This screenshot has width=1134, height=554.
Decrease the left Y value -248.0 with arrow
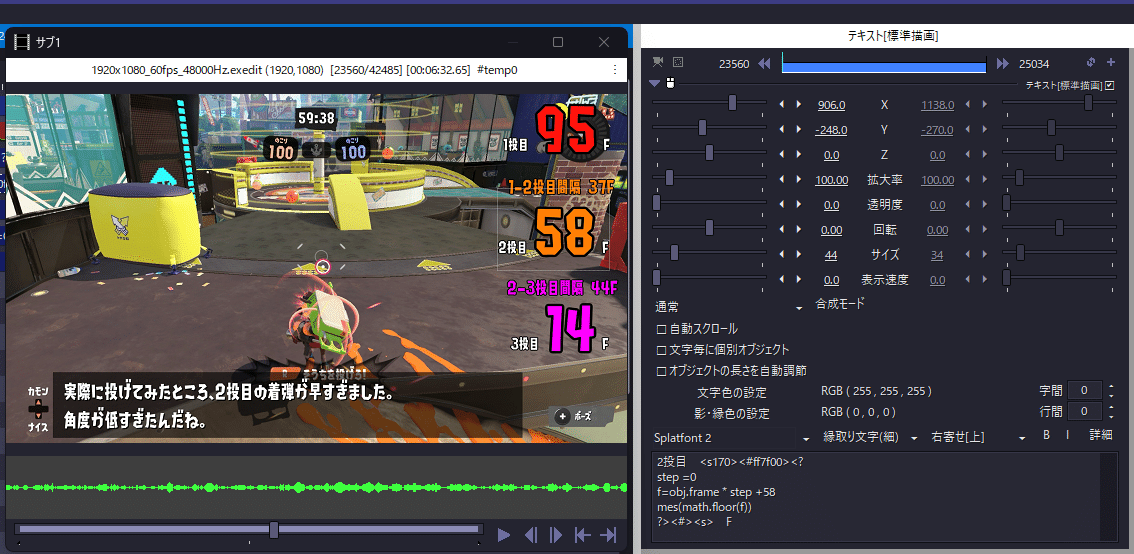[x=782, y=130]
